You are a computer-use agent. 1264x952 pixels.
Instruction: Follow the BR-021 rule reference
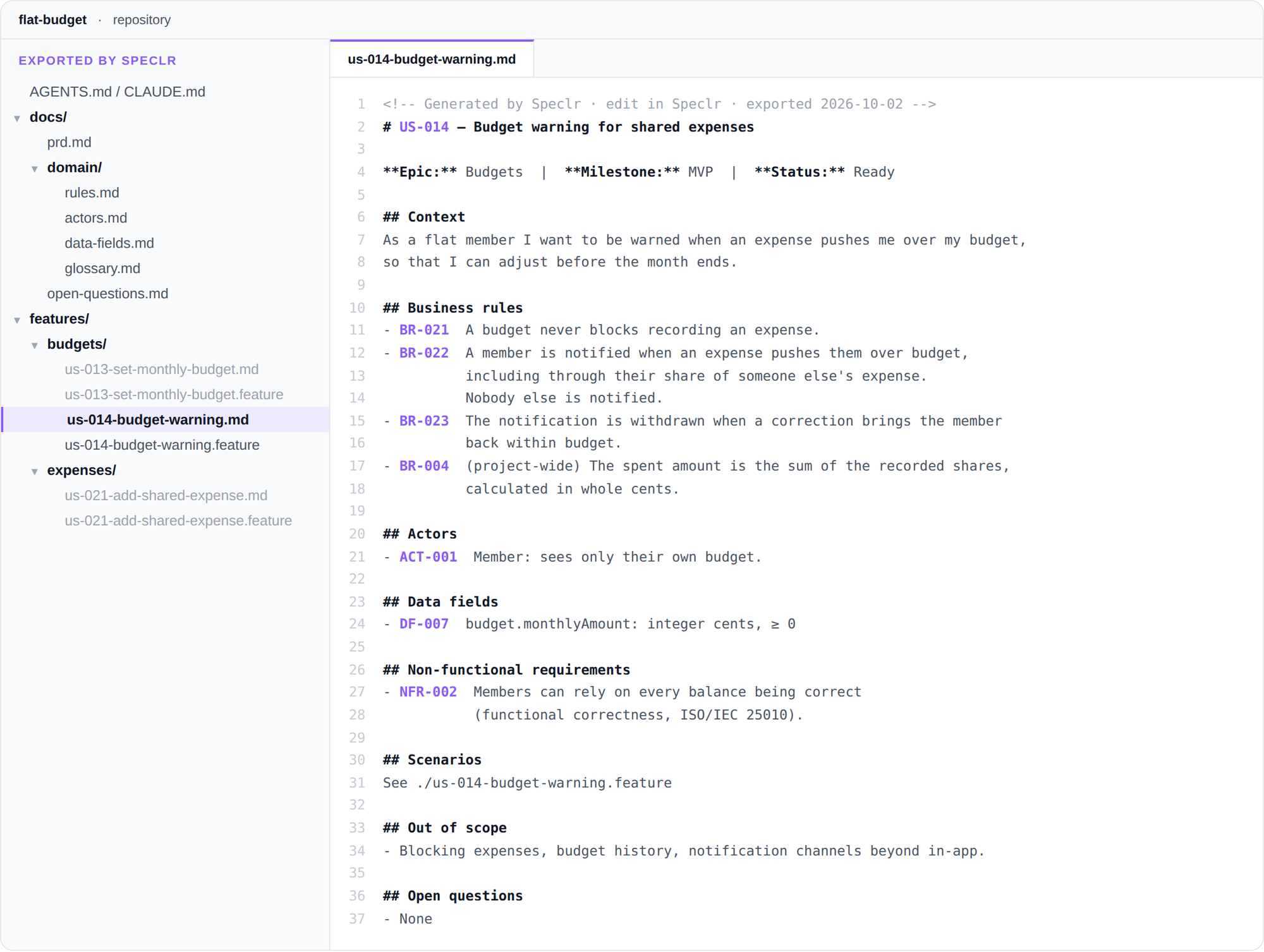(424, 330)
